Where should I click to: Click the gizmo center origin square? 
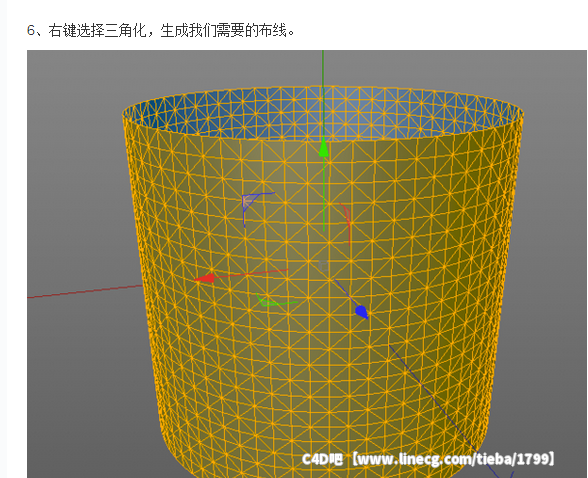tap(324, 265)
